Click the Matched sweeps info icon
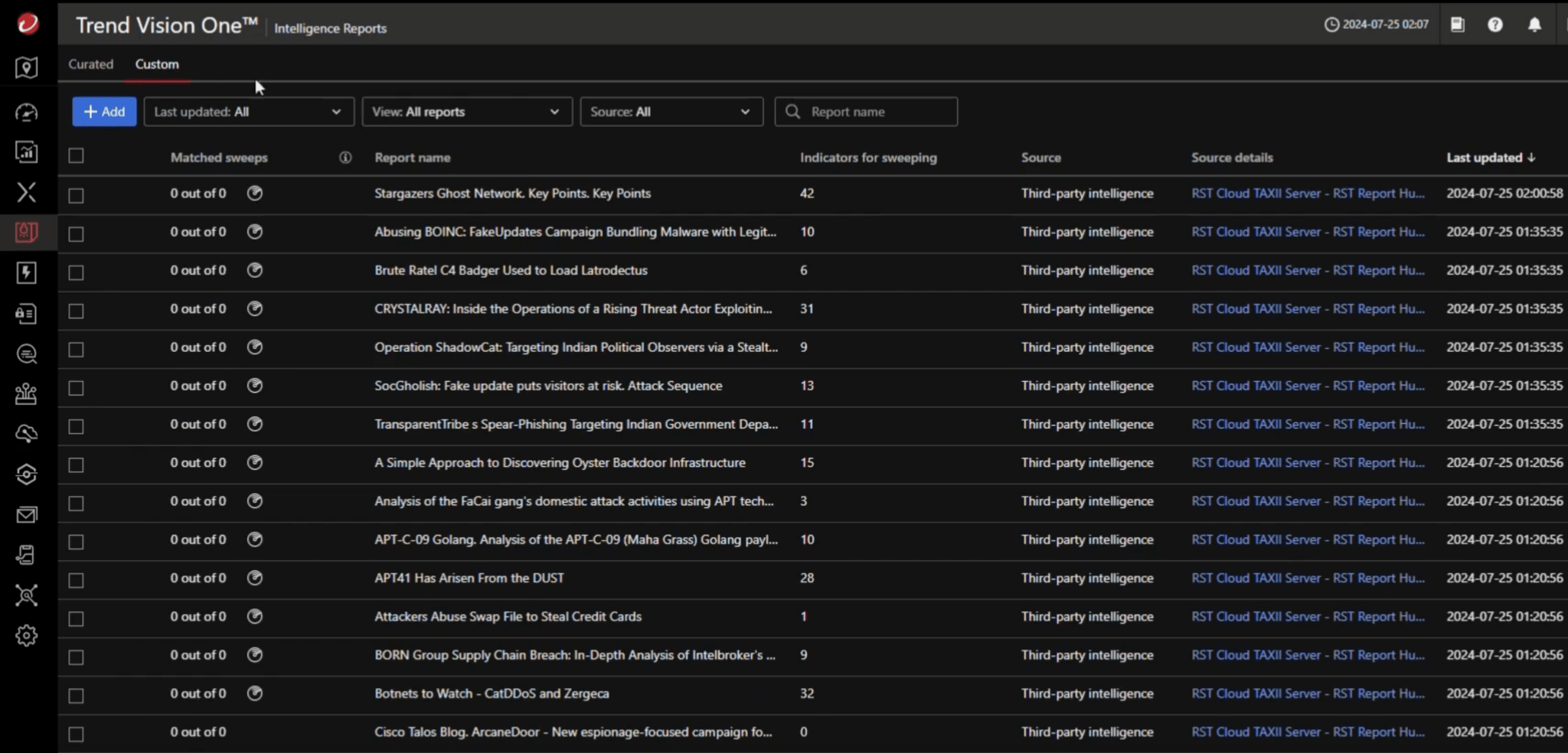 (x=345, y=158)
